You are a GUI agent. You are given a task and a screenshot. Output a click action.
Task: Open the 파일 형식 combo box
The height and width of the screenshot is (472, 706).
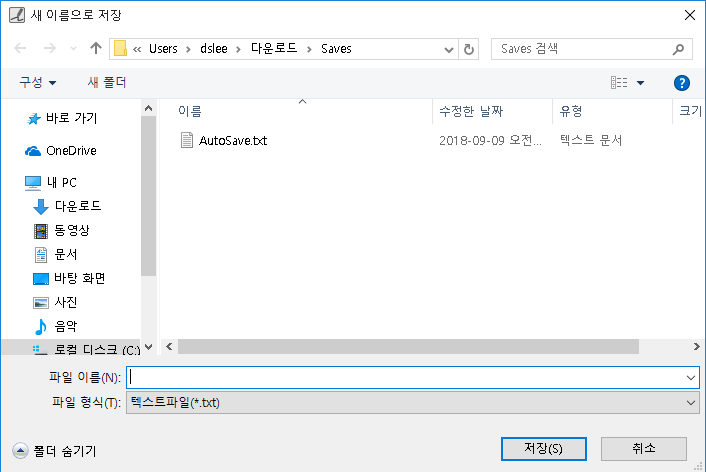click(x=412, y=403)
